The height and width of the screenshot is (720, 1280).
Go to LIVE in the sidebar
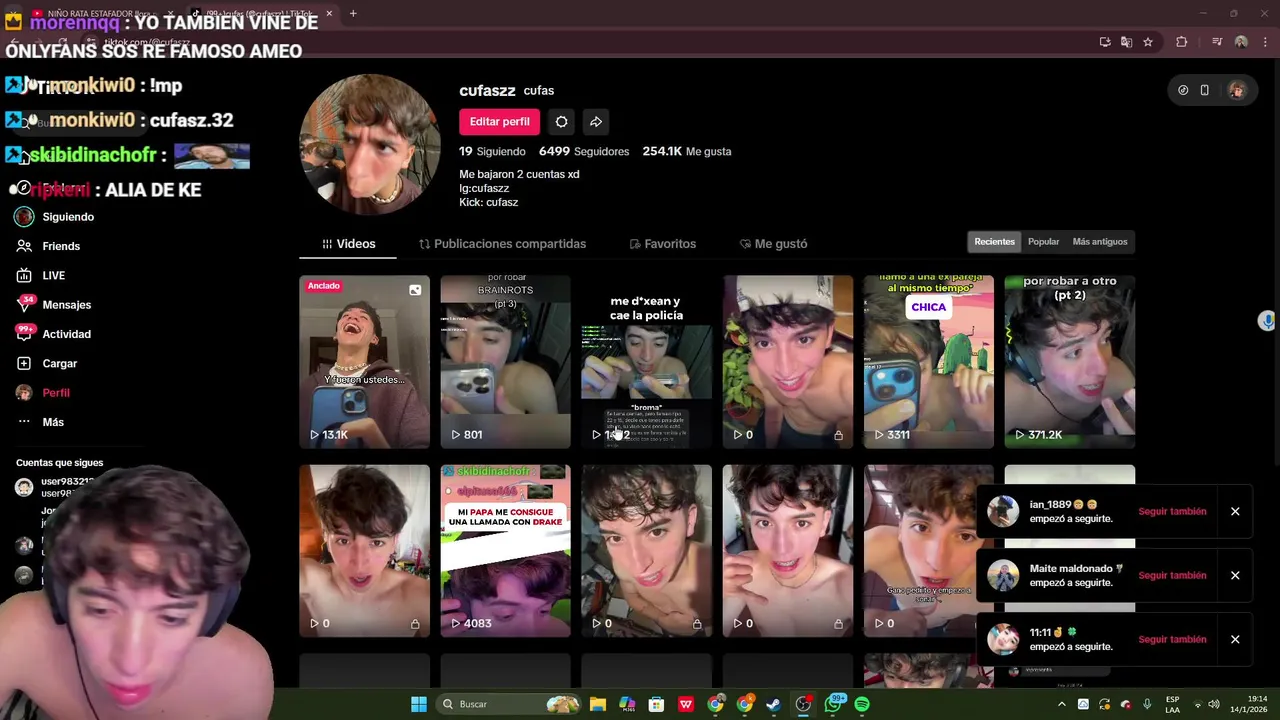[40, 275]
